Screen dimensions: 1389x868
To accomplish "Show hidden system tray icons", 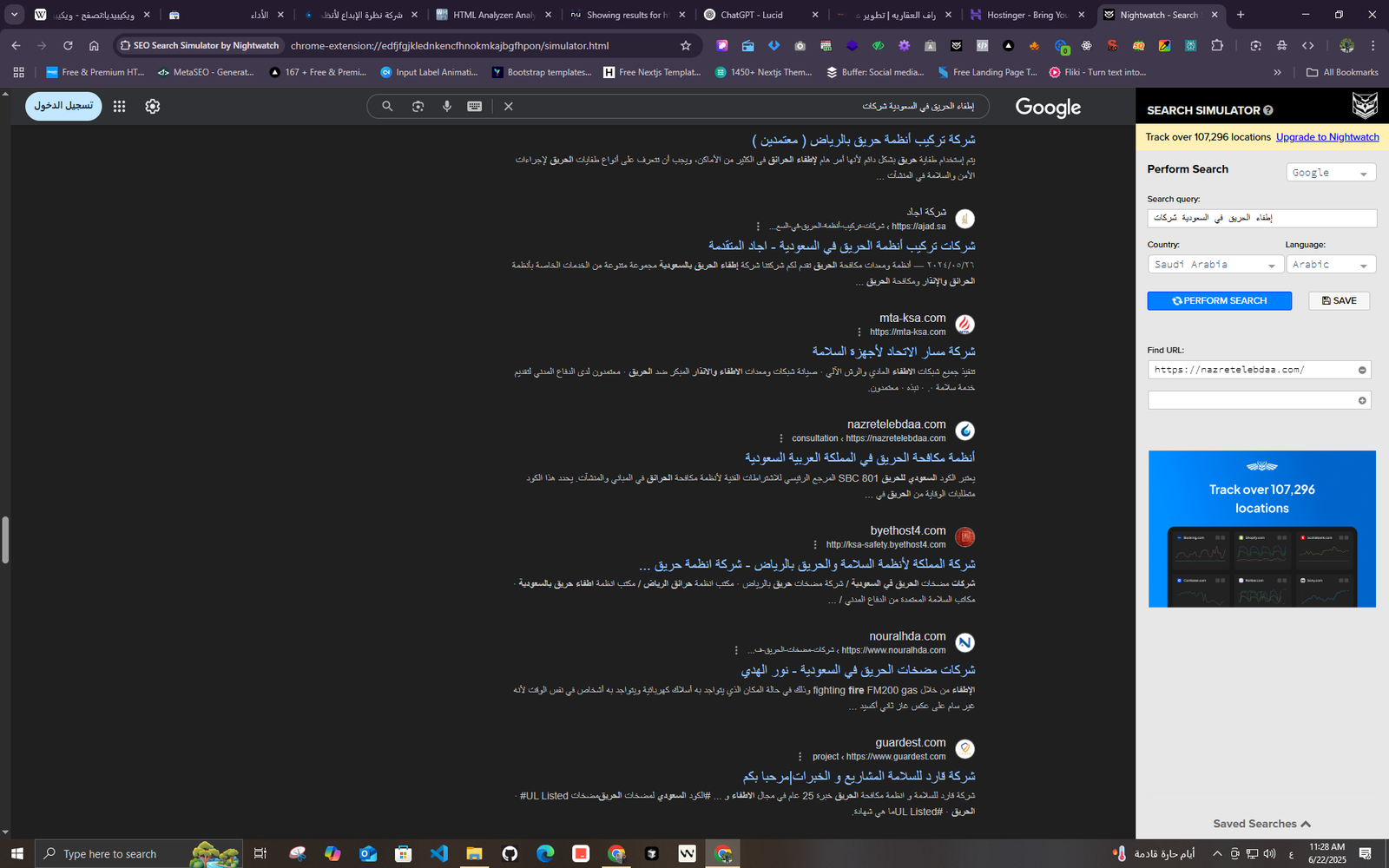I will (x=1217, y=853).
